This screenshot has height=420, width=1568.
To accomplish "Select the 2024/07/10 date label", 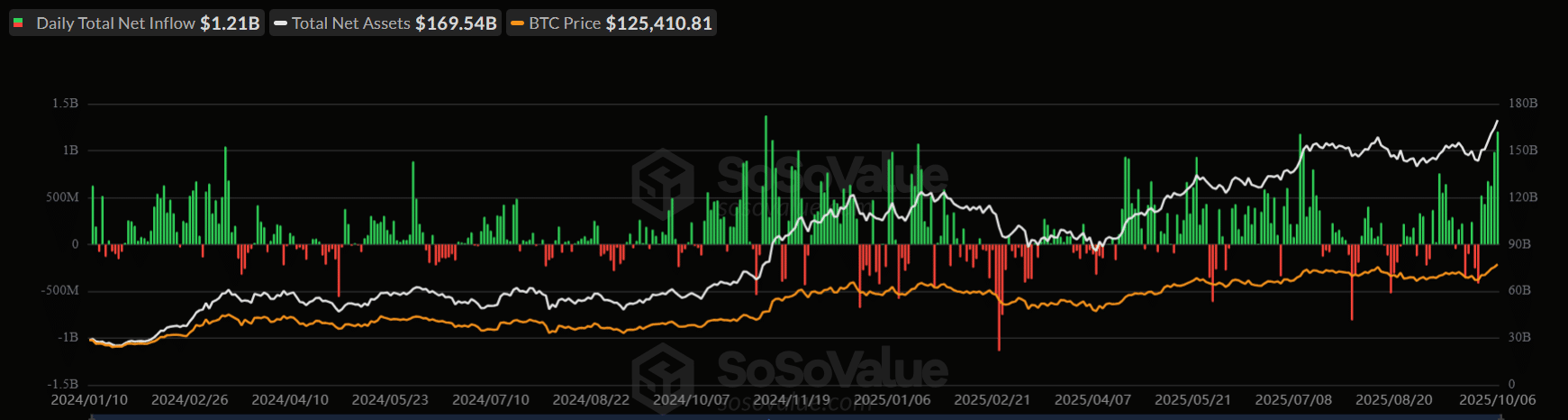I will tap(490, 399).
